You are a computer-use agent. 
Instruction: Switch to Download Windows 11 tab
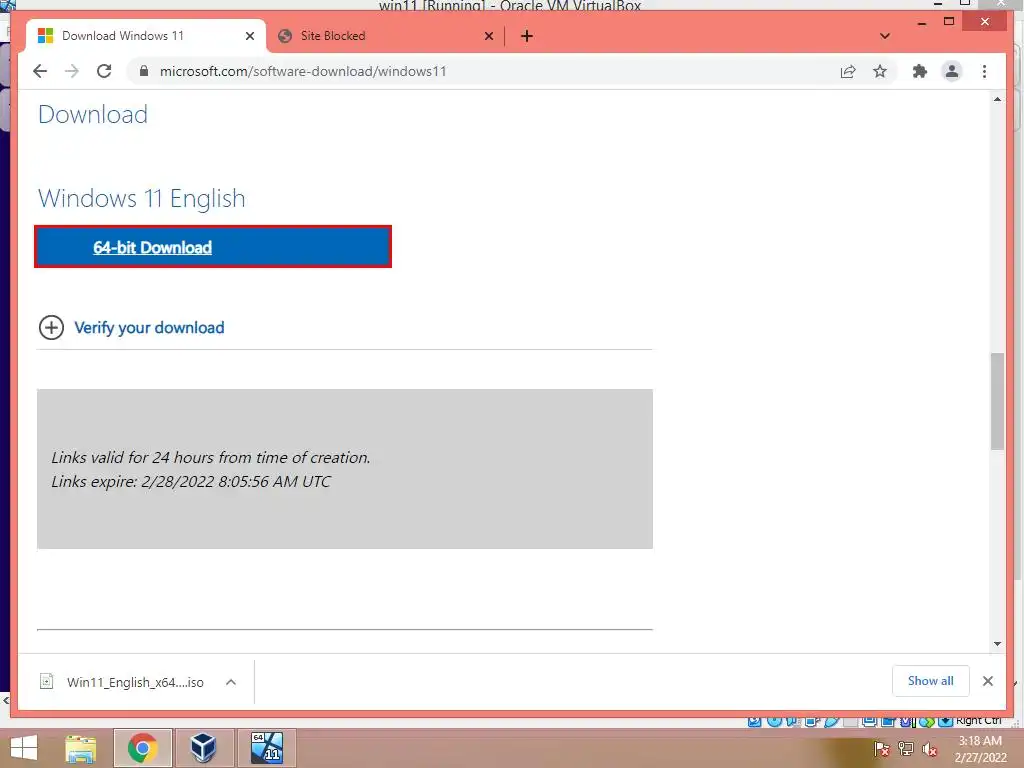[145, 36]
